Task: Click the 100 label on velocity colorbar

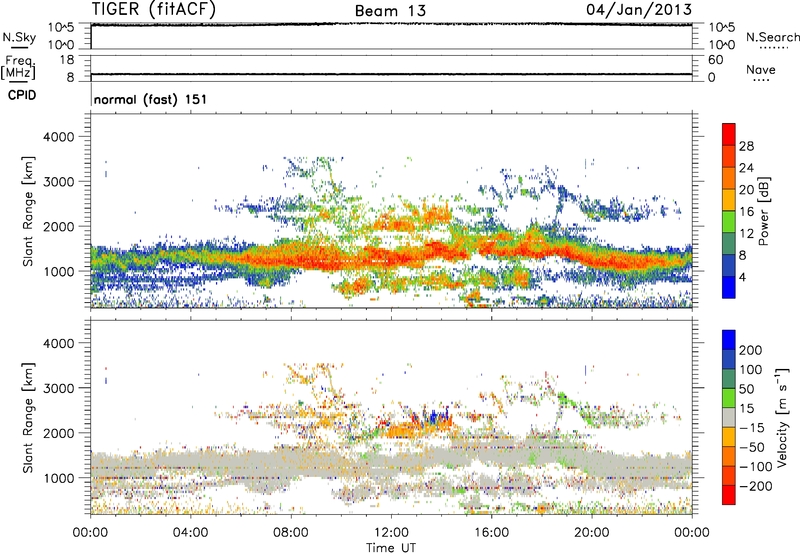Action: 751,369
